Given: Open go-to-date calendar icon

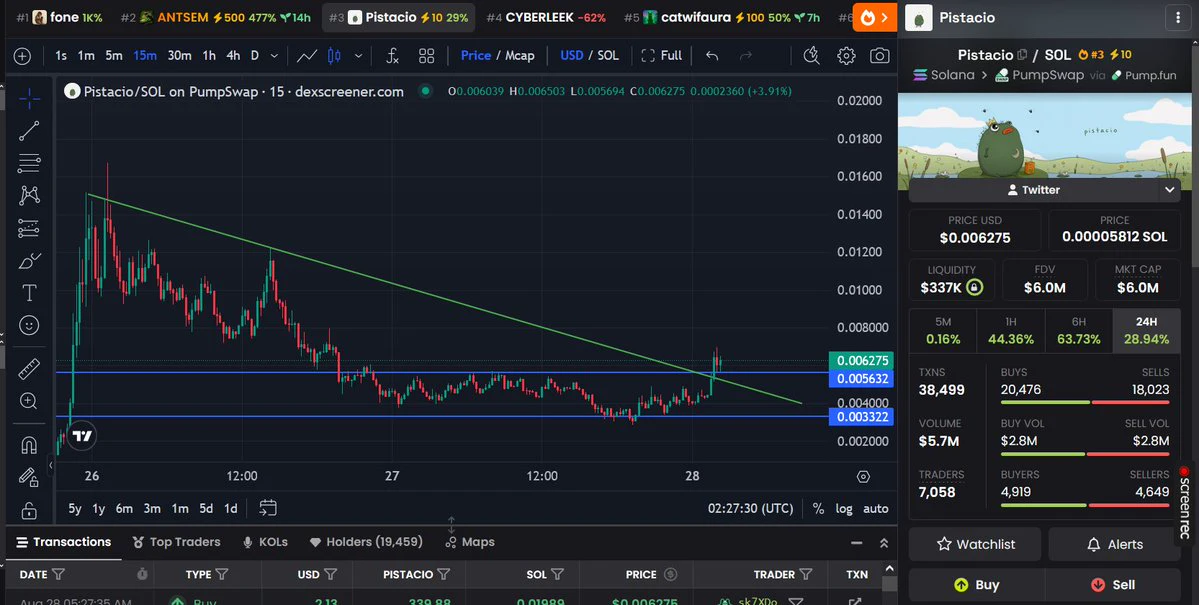Looking at the screenshot, I should click(x=268, y=508).
